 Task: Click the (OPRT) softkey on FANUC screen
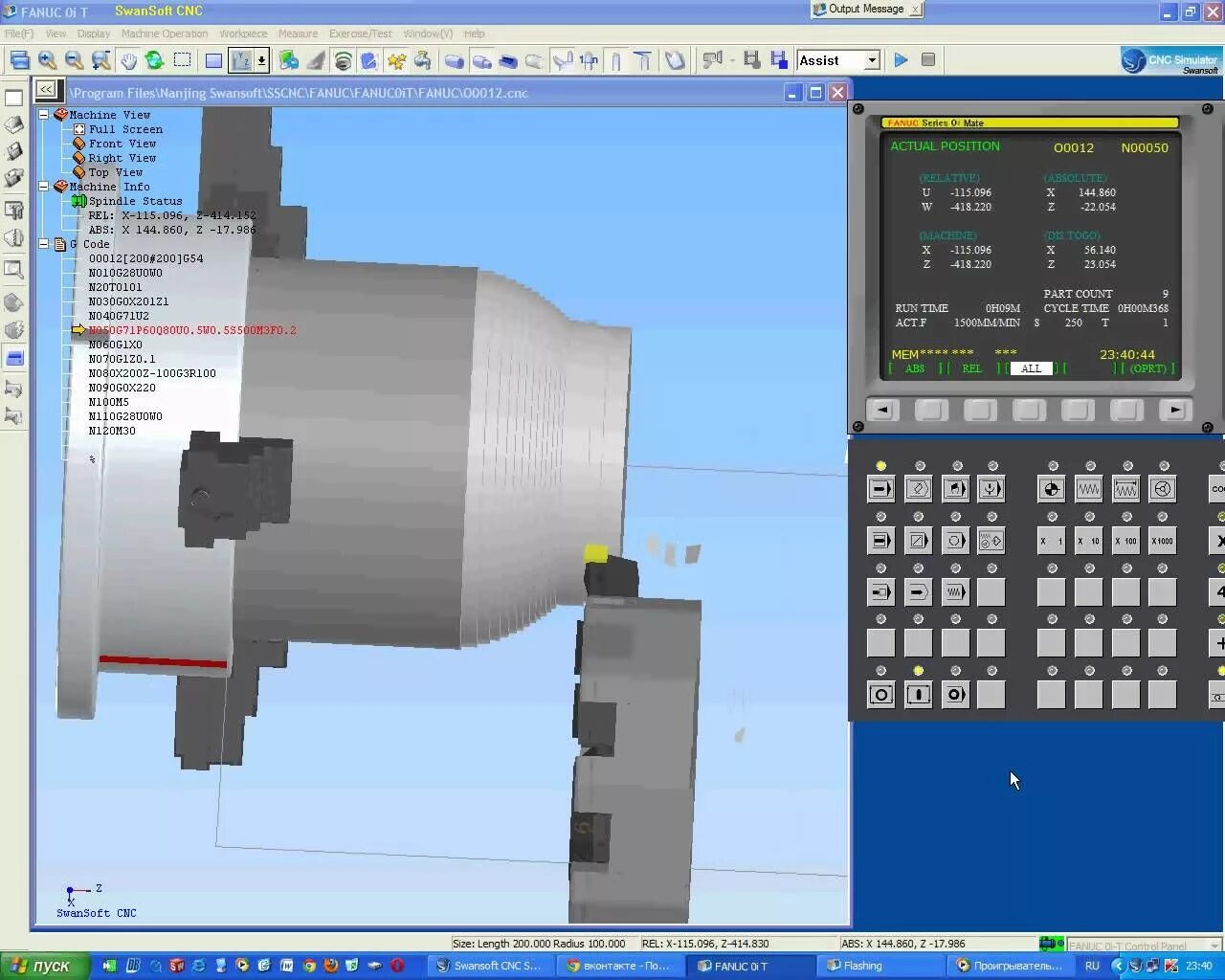(x=1147, y=368)
